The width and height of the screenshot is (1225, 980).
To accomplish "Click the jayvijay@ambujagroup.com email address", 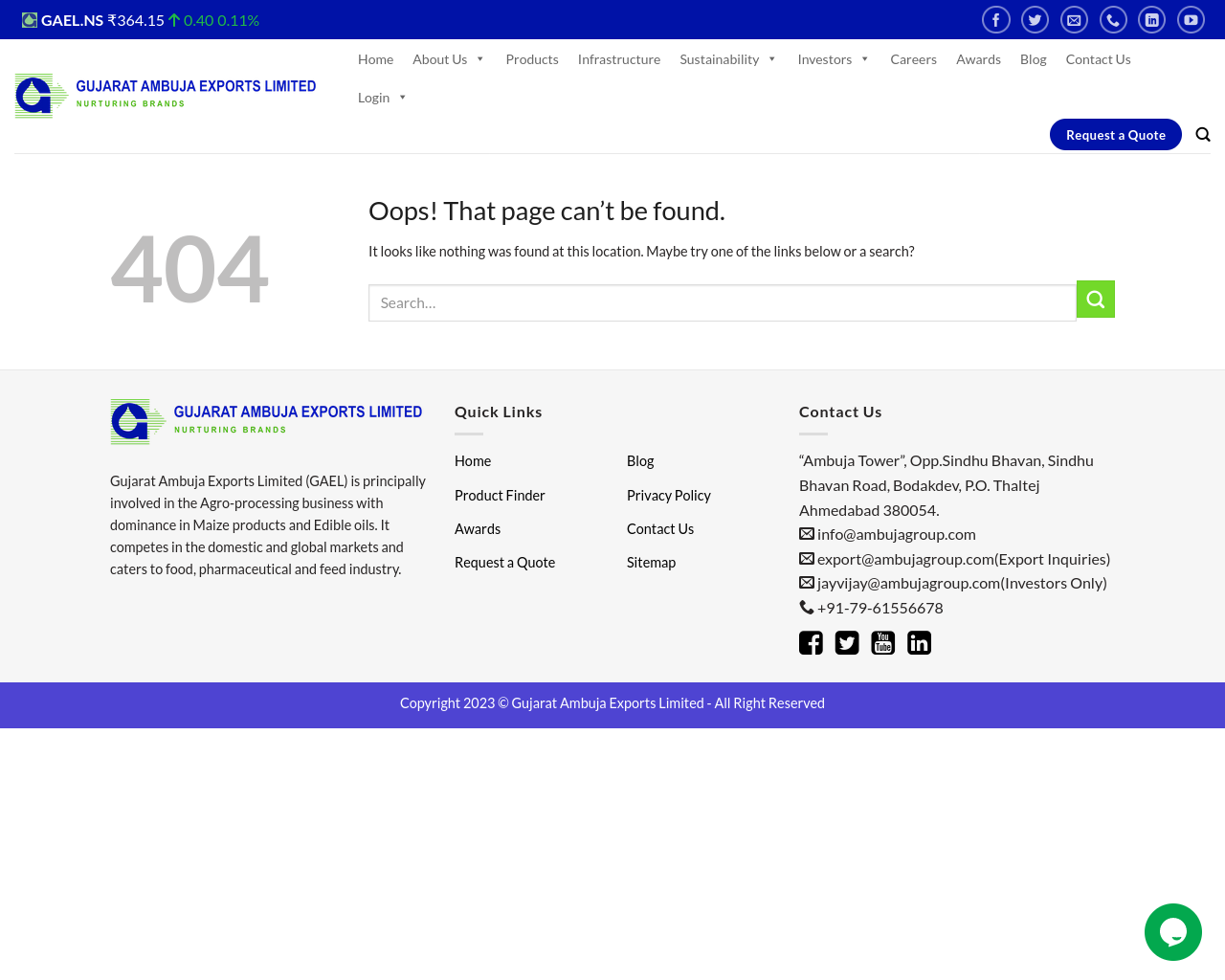I will [x=909, y=583].
